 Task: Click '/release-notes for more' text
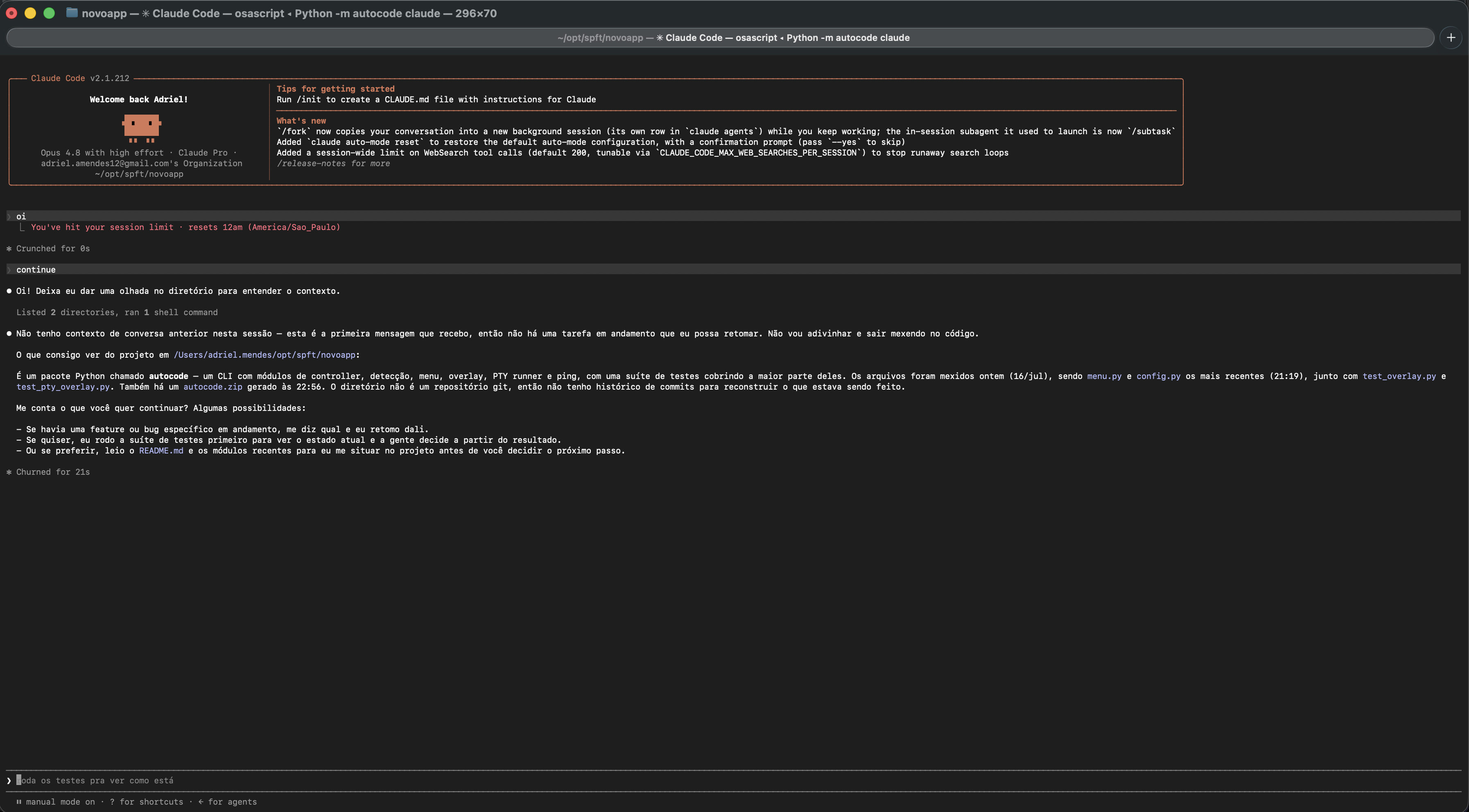[x=333, y=163]
